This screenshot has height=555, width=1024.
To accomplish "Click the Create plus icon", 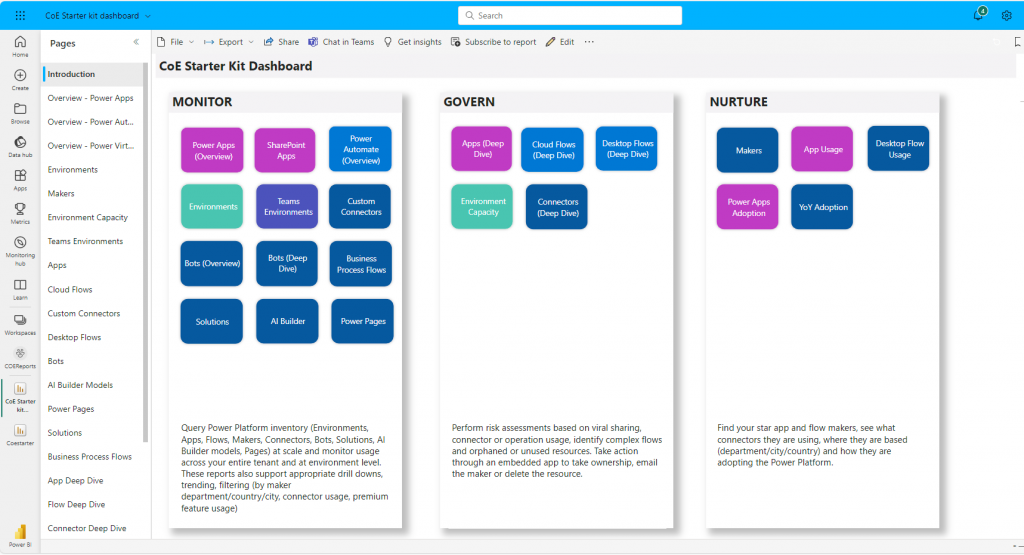I will point(20,79).
